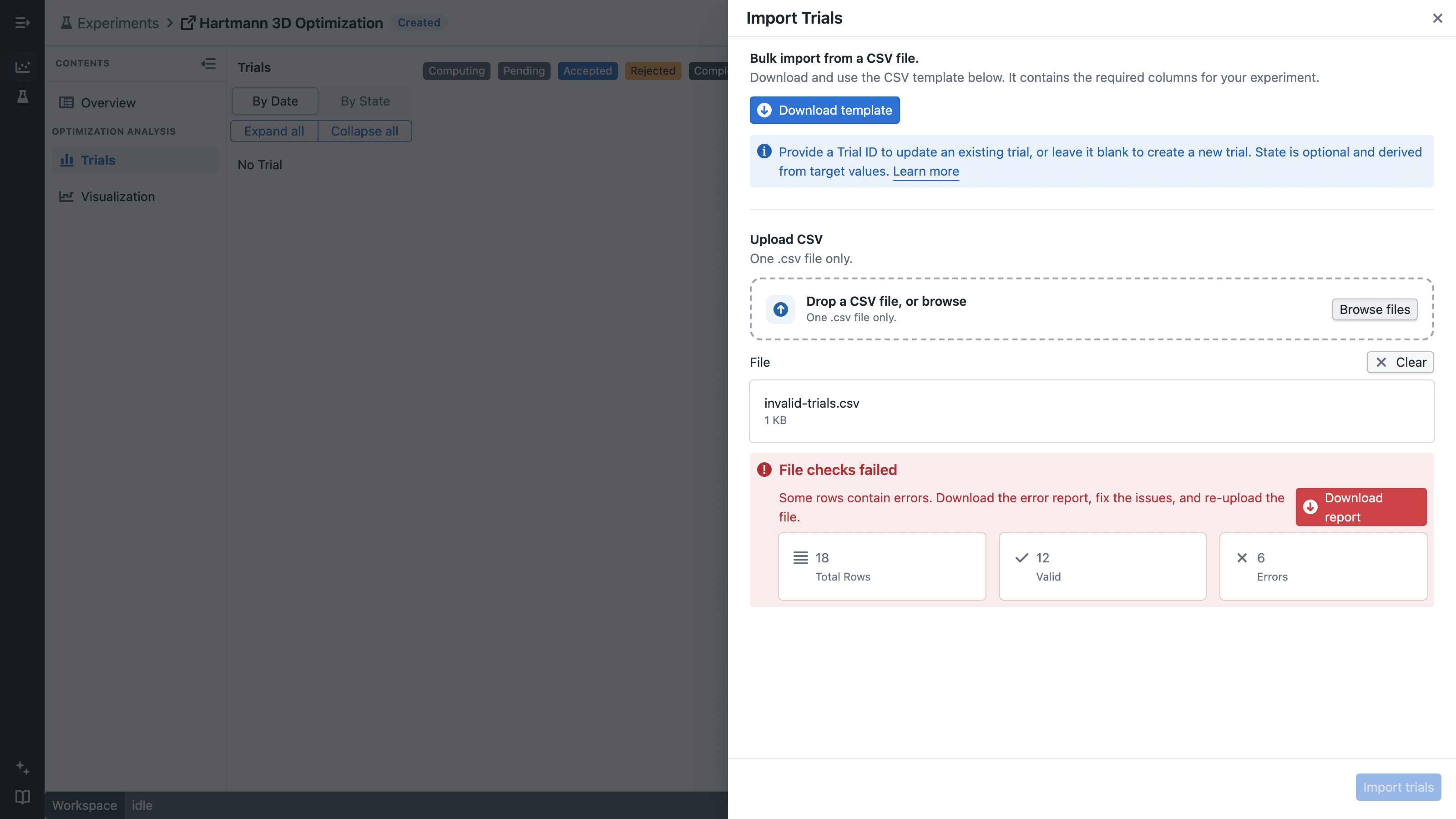
Task: Click the No Trial text
Action: pyautogui.click(x=259, y=164)
